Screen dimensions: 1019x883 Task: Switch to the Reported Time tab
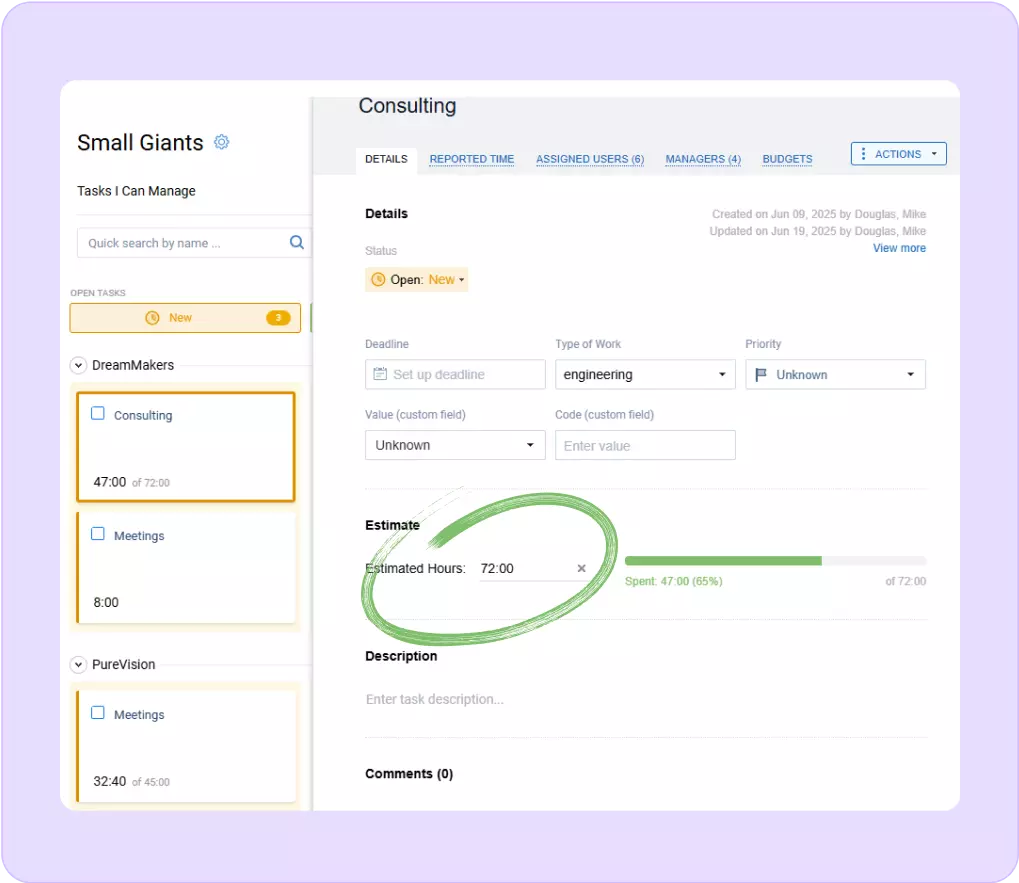click(471, 159)
